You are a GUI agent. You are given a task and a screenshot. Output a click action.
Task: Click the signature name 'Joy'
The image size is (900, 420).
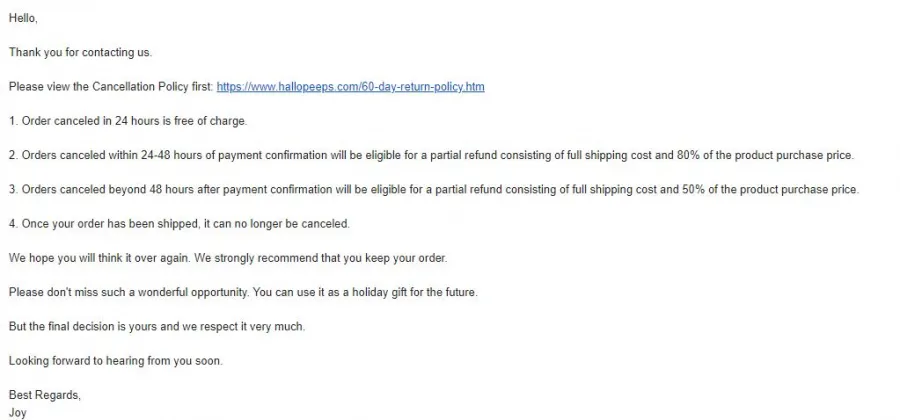coord(18,413)
